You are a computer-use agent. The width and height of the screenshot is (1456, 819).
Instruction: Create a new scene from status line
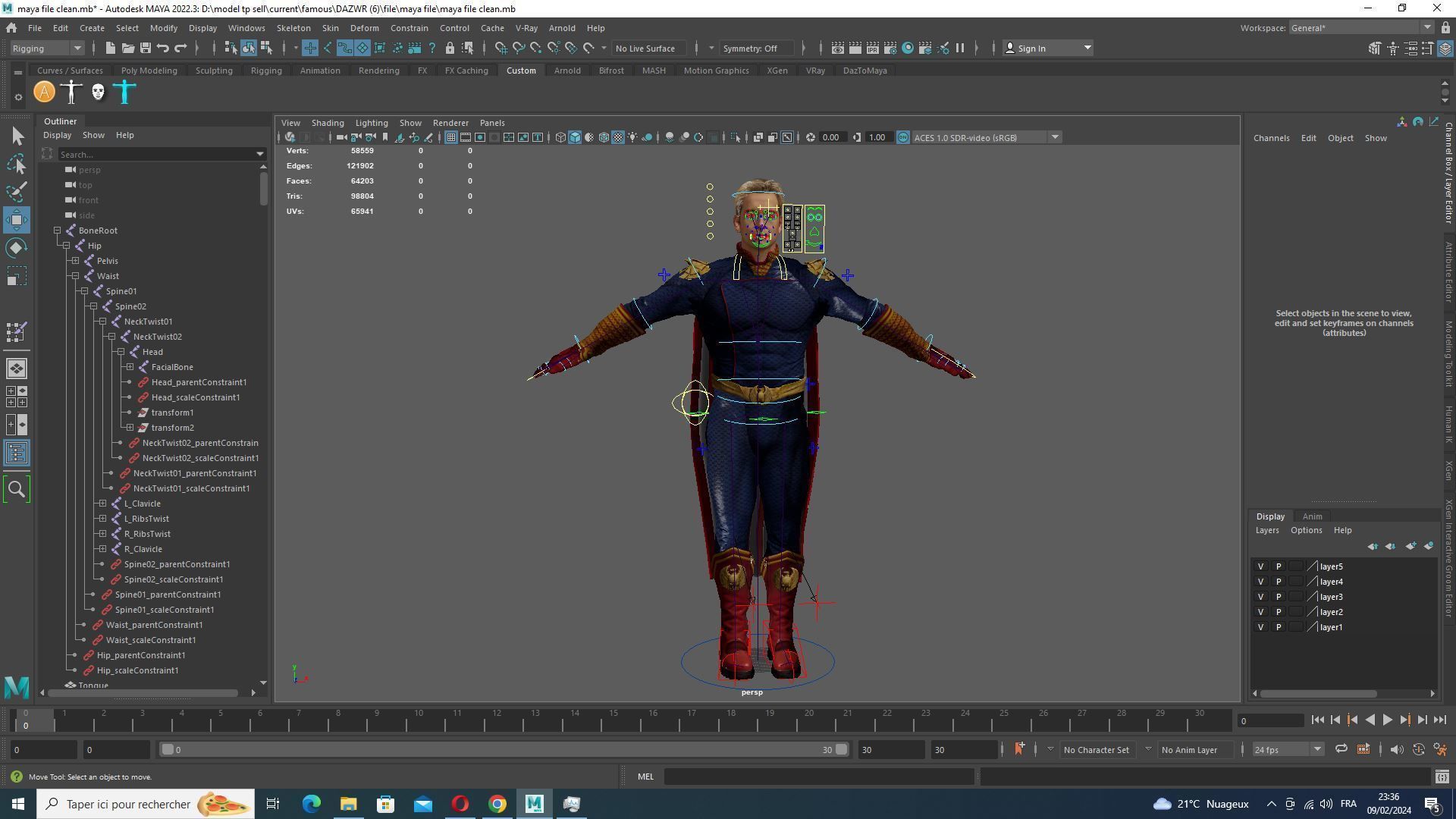click(110, 48)
